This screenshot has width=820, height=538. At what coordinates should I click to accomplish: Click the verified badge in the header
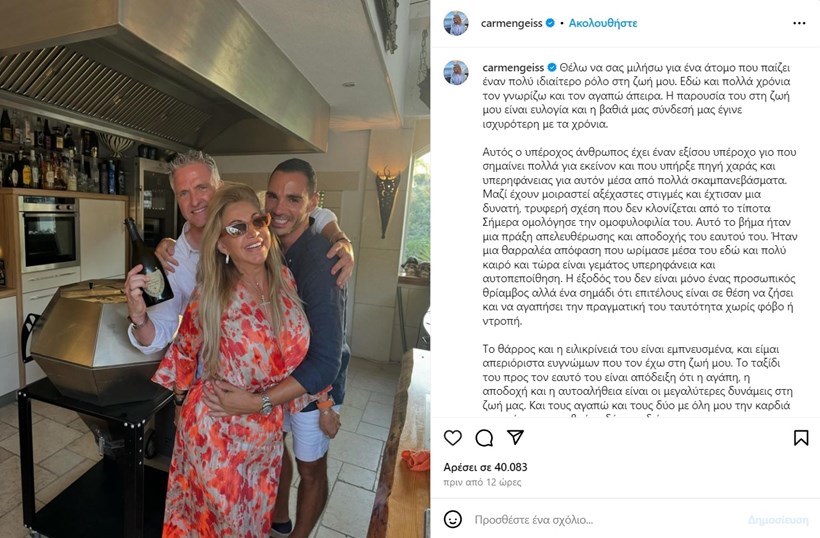[x=550, y=23]
